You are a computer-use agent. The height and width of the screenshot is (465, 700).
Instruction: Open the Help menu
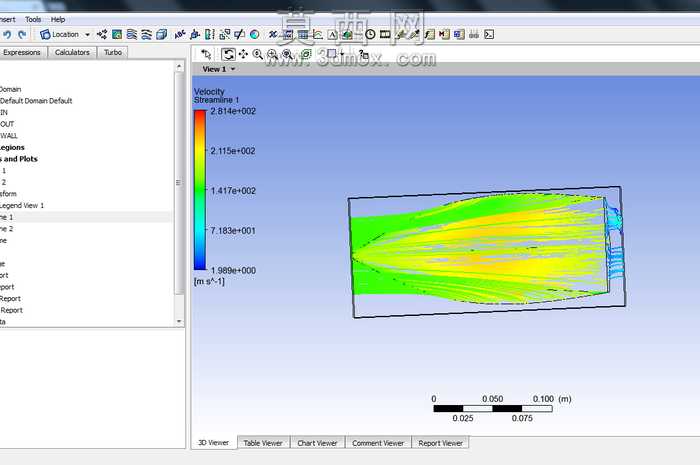pos(58,20)
